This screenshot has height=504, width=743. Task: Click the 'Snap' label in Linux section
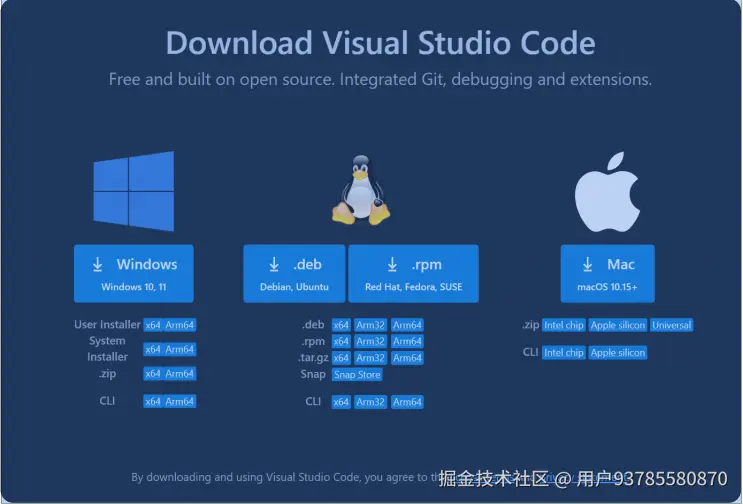point(313,374)
